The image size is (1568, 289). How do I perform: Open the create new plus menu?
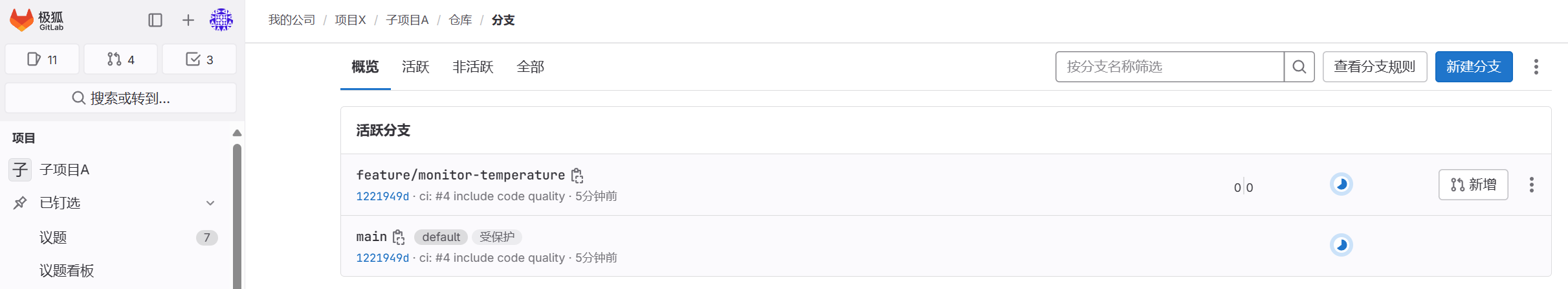[x=188, y=20]
